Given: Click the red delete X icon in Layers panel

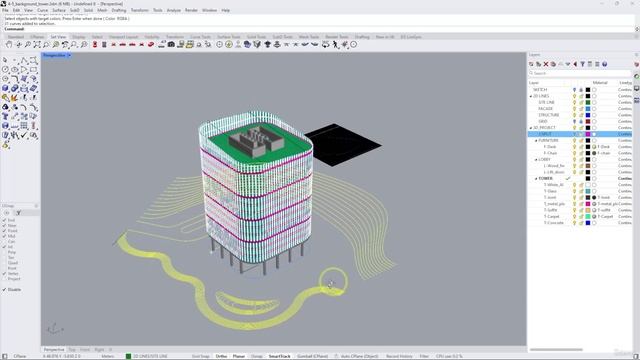Looking at the screenshot, I should (x=546, y=64).
